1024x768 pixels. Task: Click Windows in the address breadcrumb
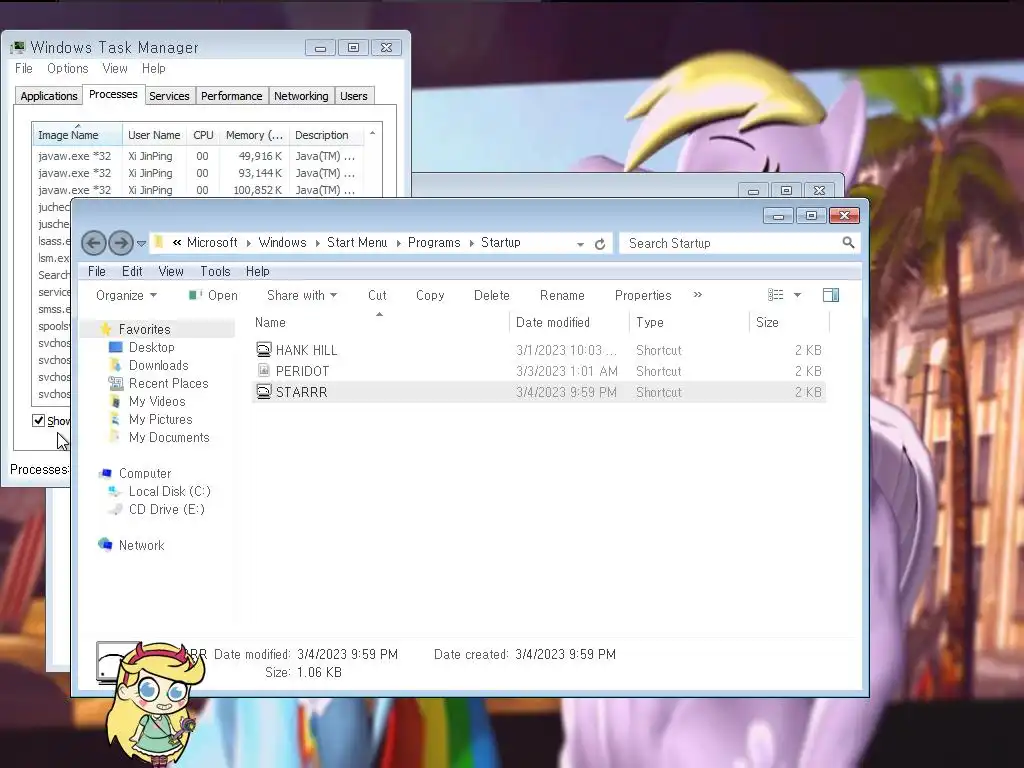coord(282,242)
